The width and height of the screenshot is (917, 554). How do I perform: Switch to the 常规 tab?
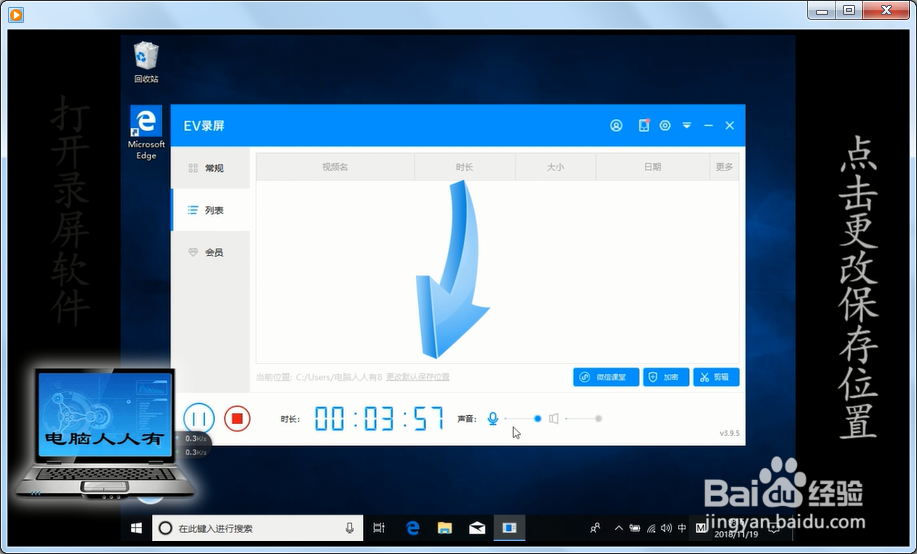coord(211,168)
